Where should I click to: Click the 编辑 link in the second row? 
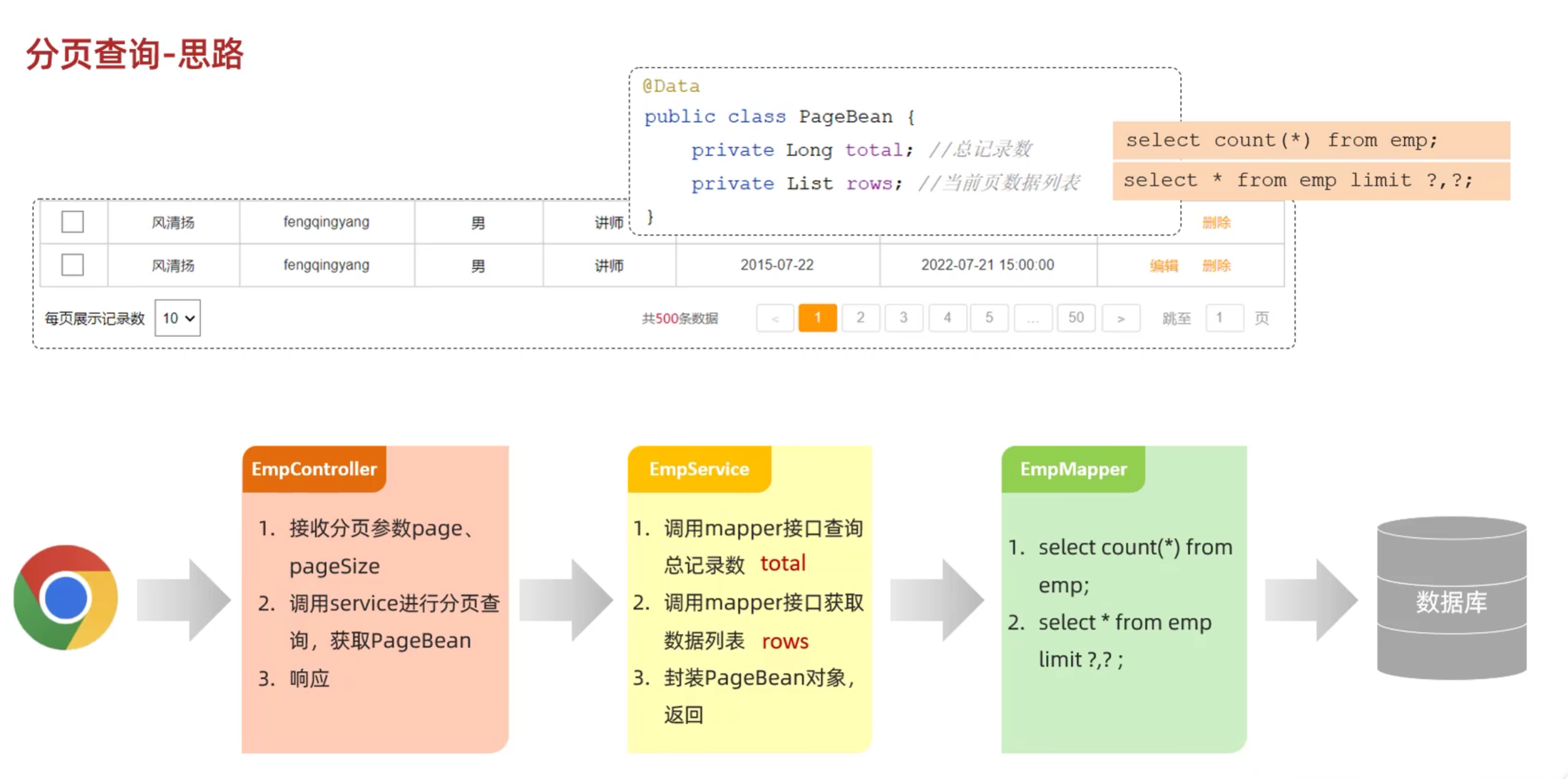1164,265
